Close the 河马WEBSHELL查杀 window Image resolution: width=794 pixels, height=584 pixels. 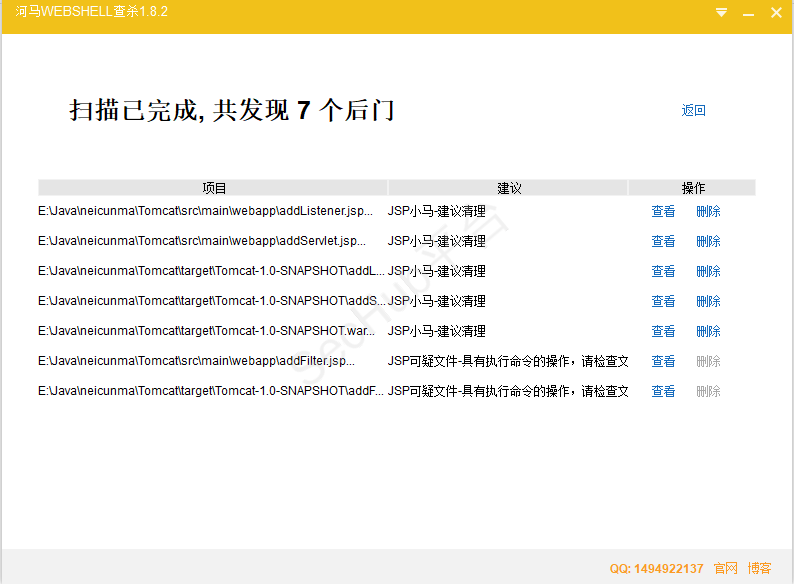point(776,13)
